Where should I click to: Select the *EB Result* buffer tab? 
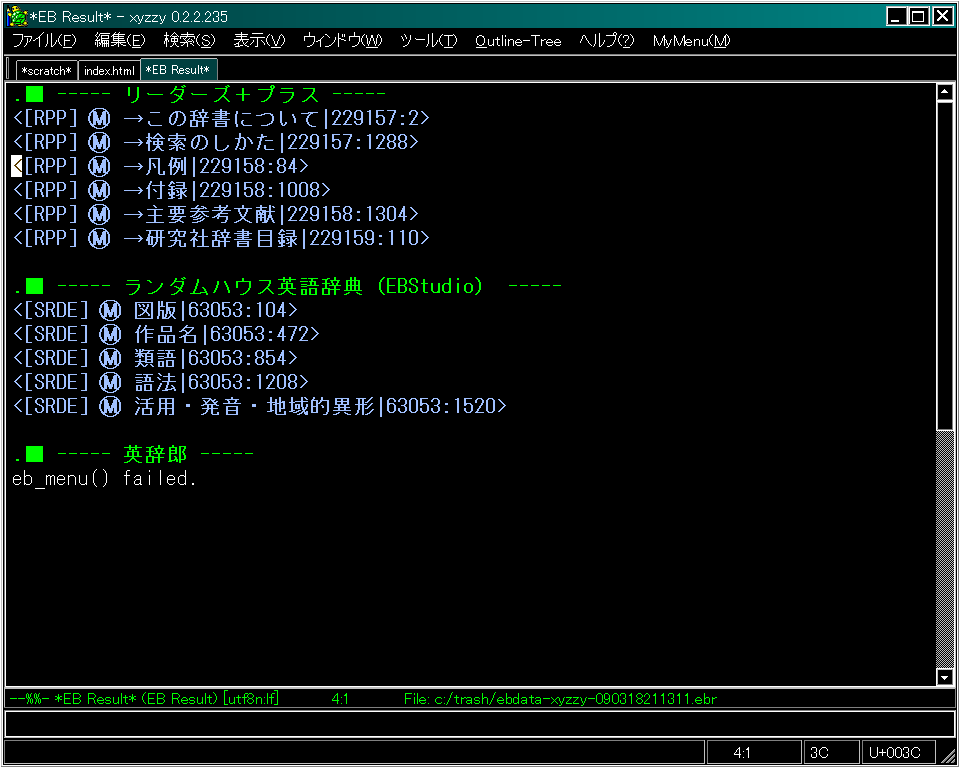[178, 70]
